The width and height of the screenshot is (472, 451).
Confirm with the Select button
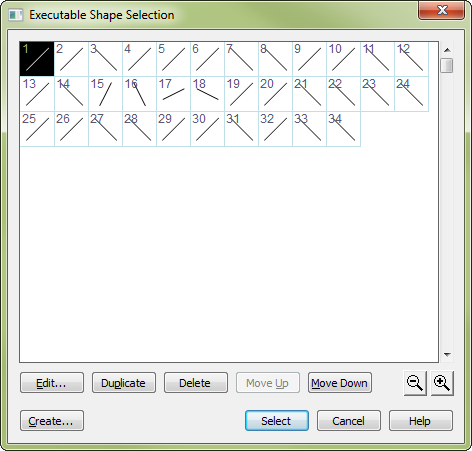pos(277,421)
